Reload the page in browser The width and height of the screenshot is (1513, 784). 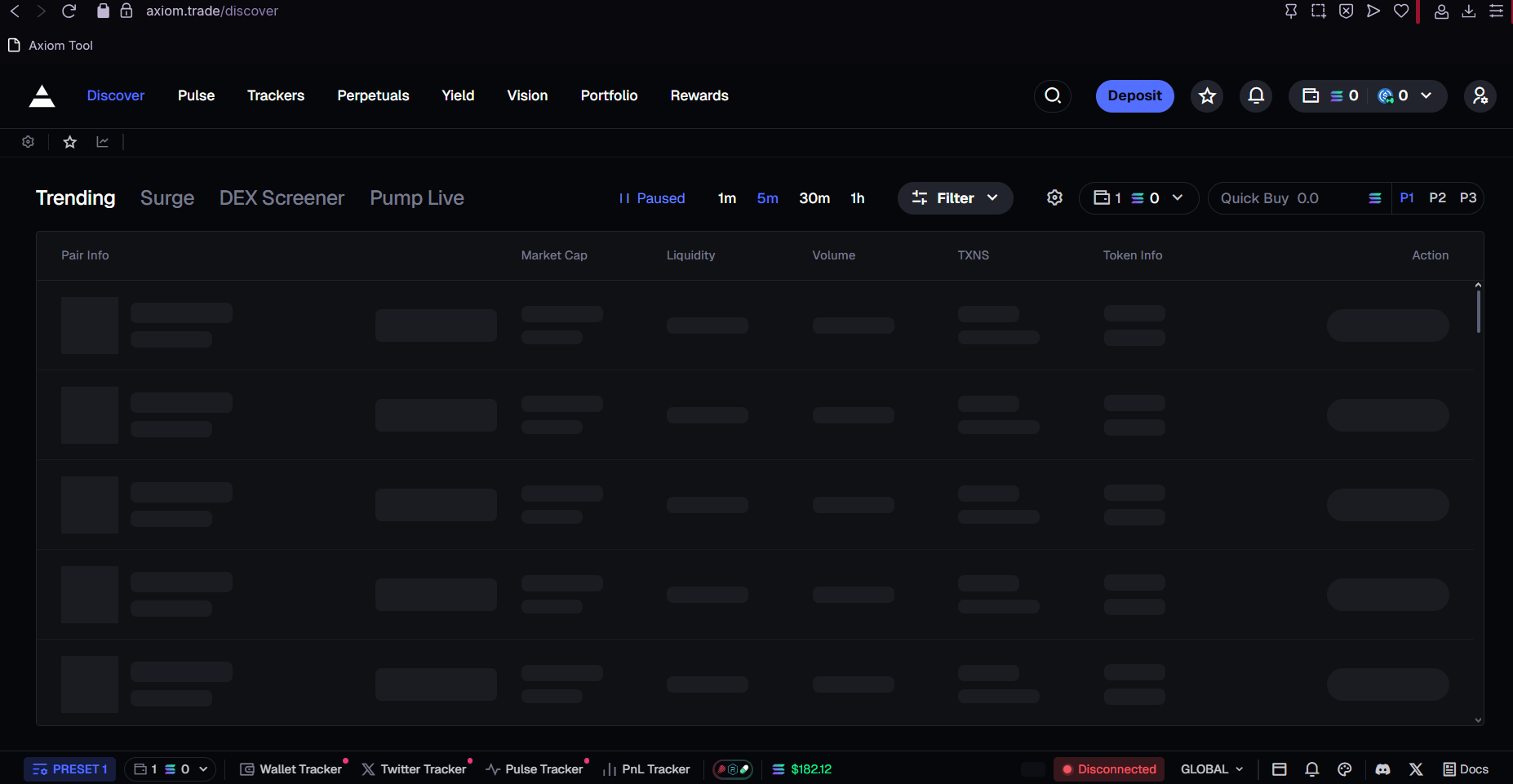tap(69, 11)
